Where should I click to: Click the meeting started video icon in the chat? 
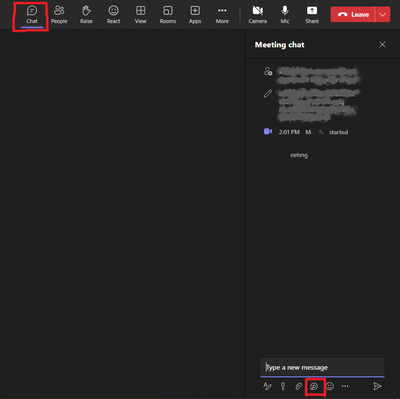tap(268, 131)
